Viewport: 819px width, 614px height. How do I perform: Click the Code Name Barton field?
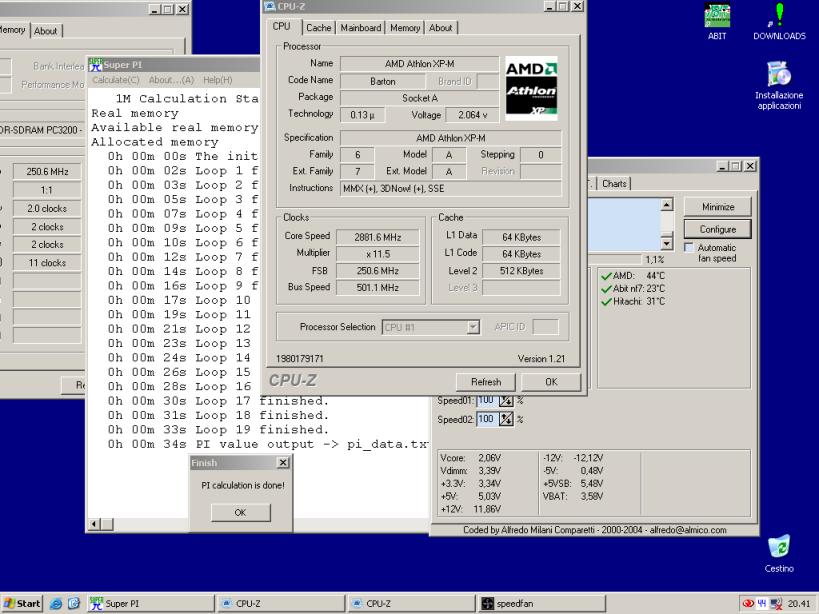click(x=383, y=81)
